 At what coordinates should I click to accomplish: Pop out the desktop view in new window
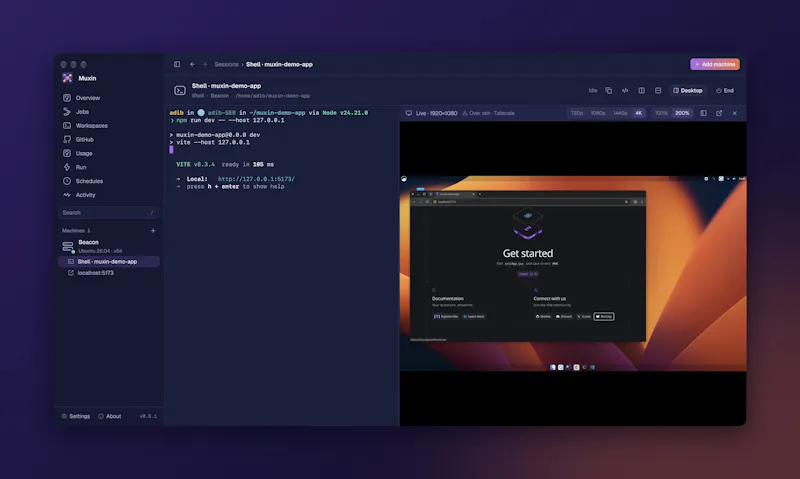click(719, 113)
